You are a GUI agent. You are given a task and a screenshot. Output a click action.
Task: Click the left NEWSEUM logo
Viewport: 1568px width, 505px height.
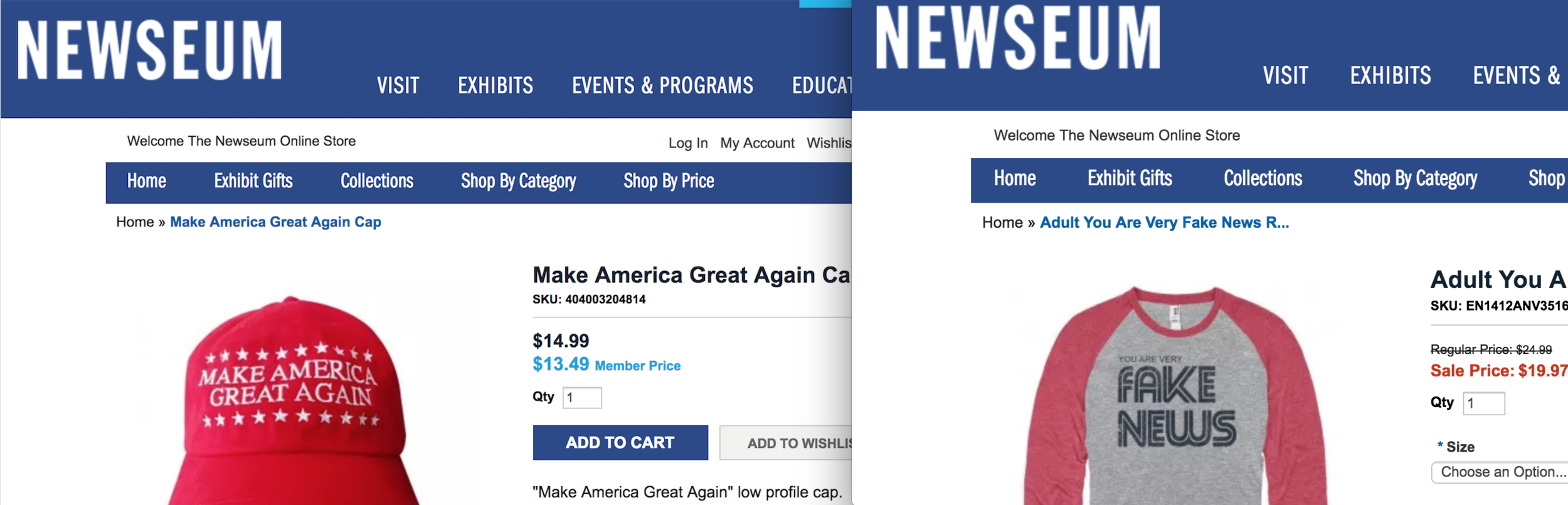(149, 50)
